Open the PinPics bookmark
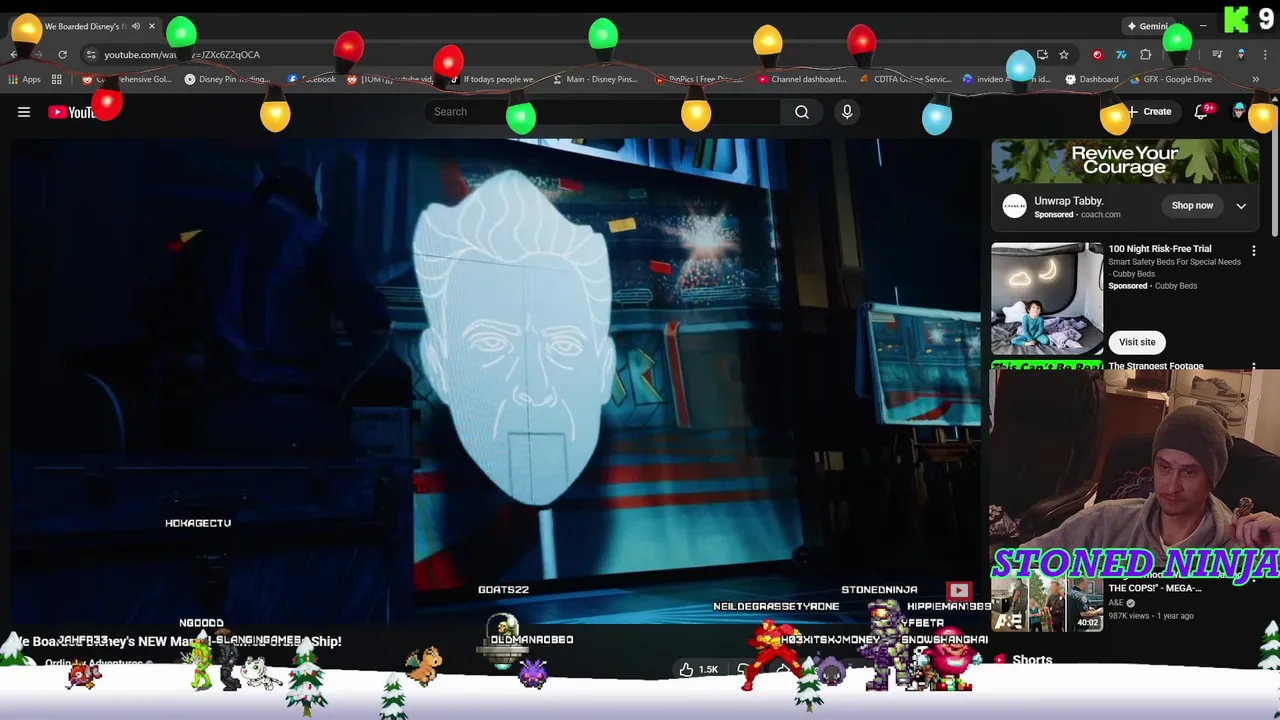Image resolution: width=1280 pixels, height=720 pixels. pyautogui.click(x=697, y=79)
